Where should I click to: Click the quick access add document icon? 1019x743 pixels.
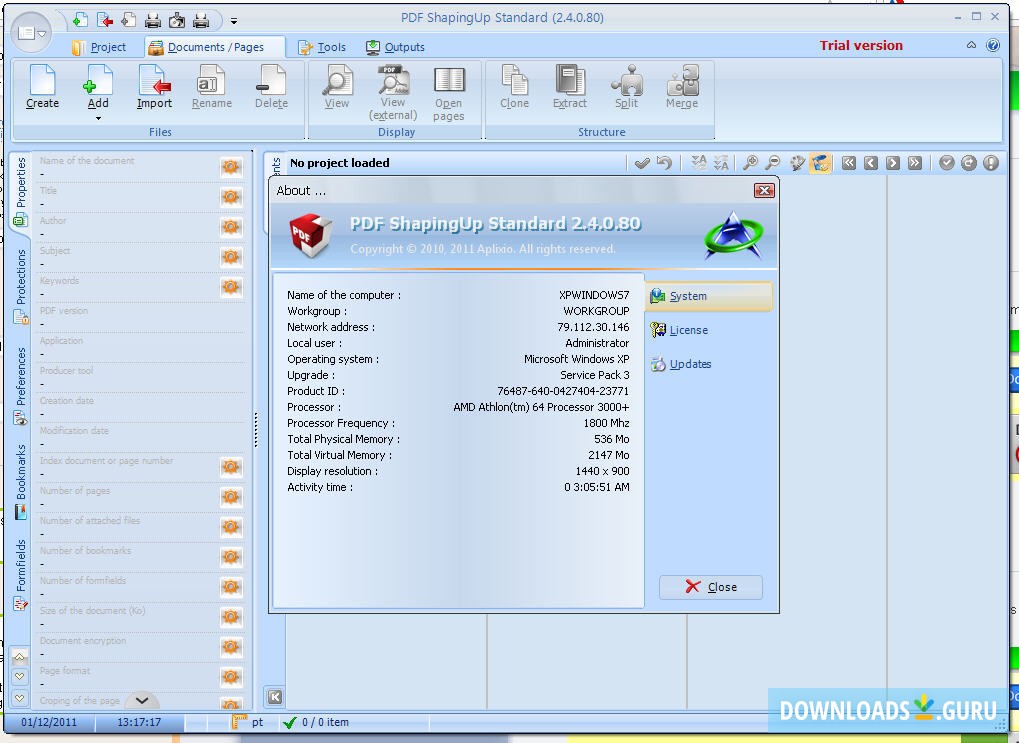point(80,20)
